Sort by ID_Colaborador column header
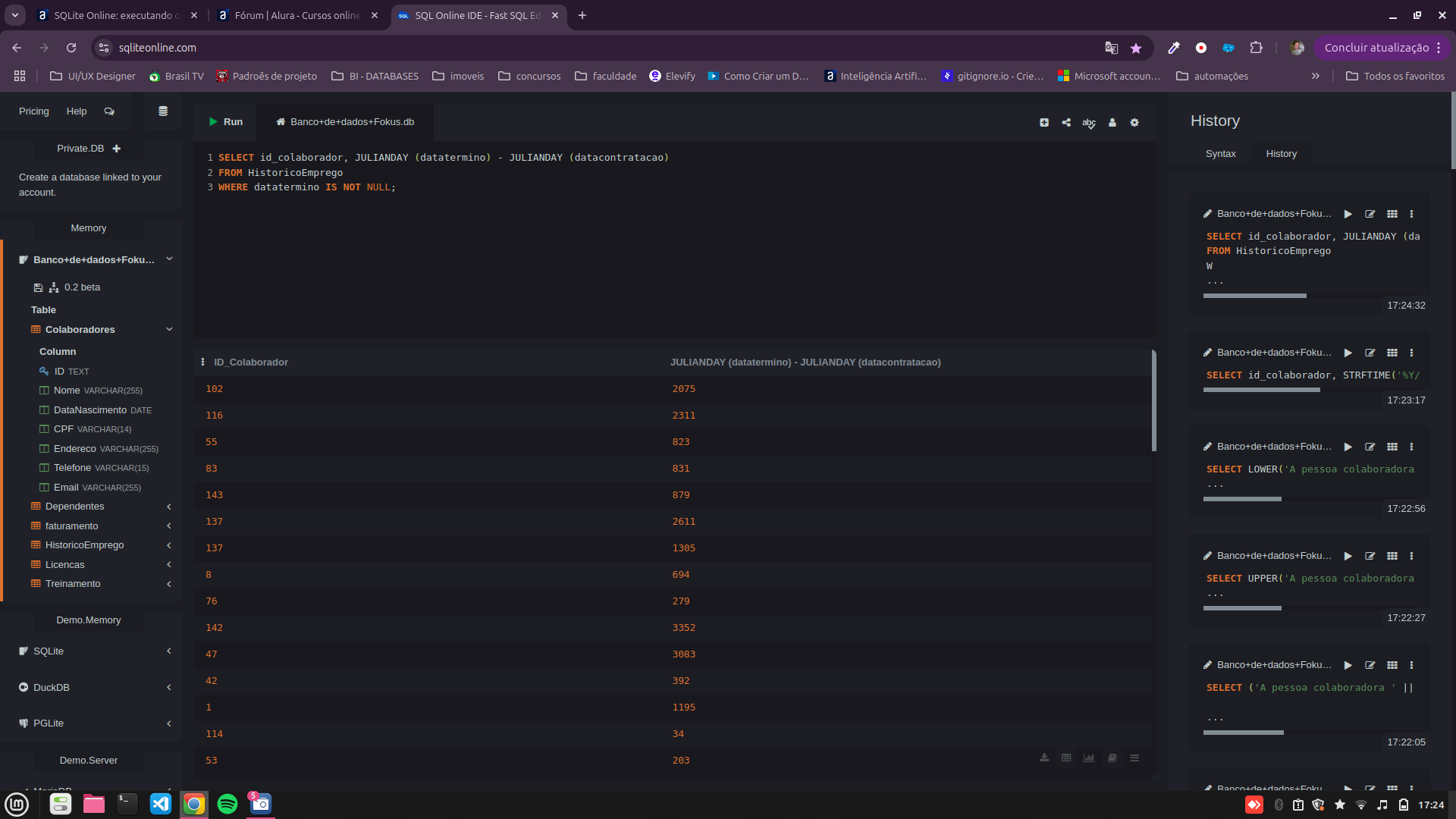Viewport: 1456px width, 819px height. [251, 362]
